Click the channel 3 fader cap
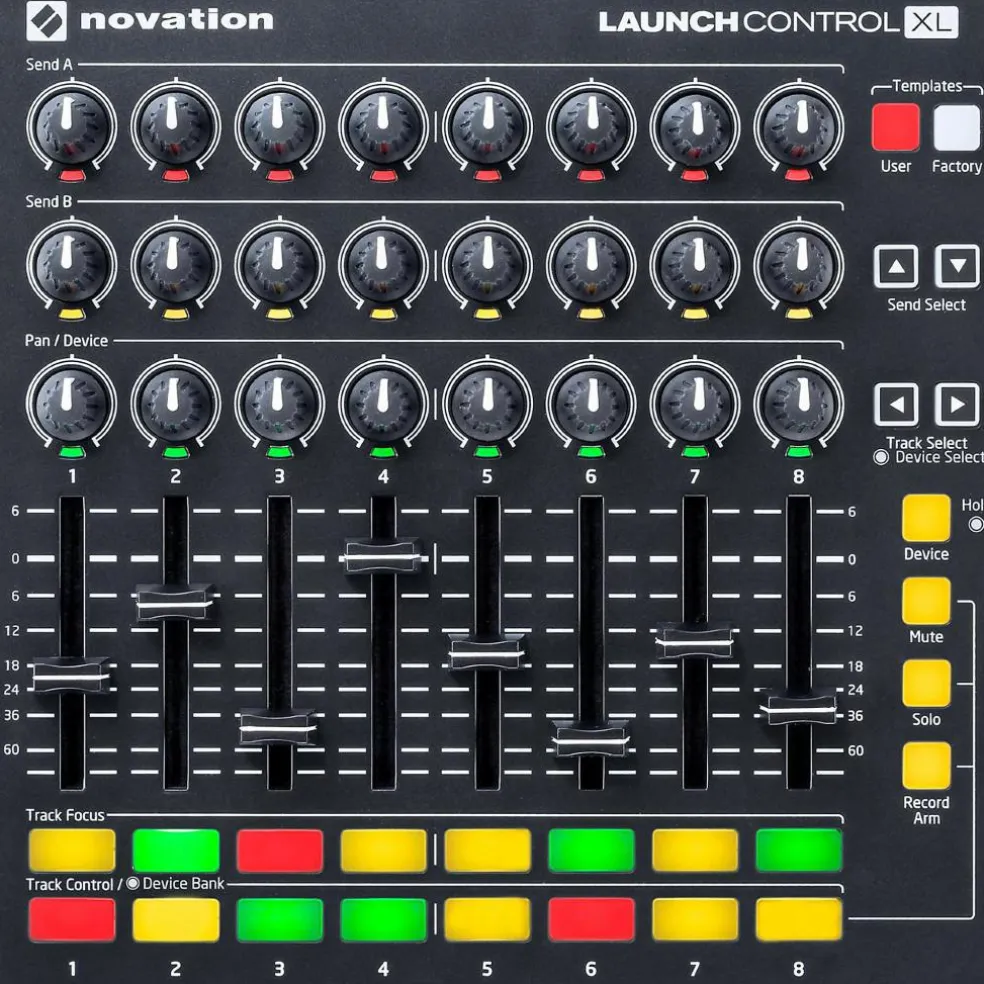984x984 pixels. coord(279,727)
